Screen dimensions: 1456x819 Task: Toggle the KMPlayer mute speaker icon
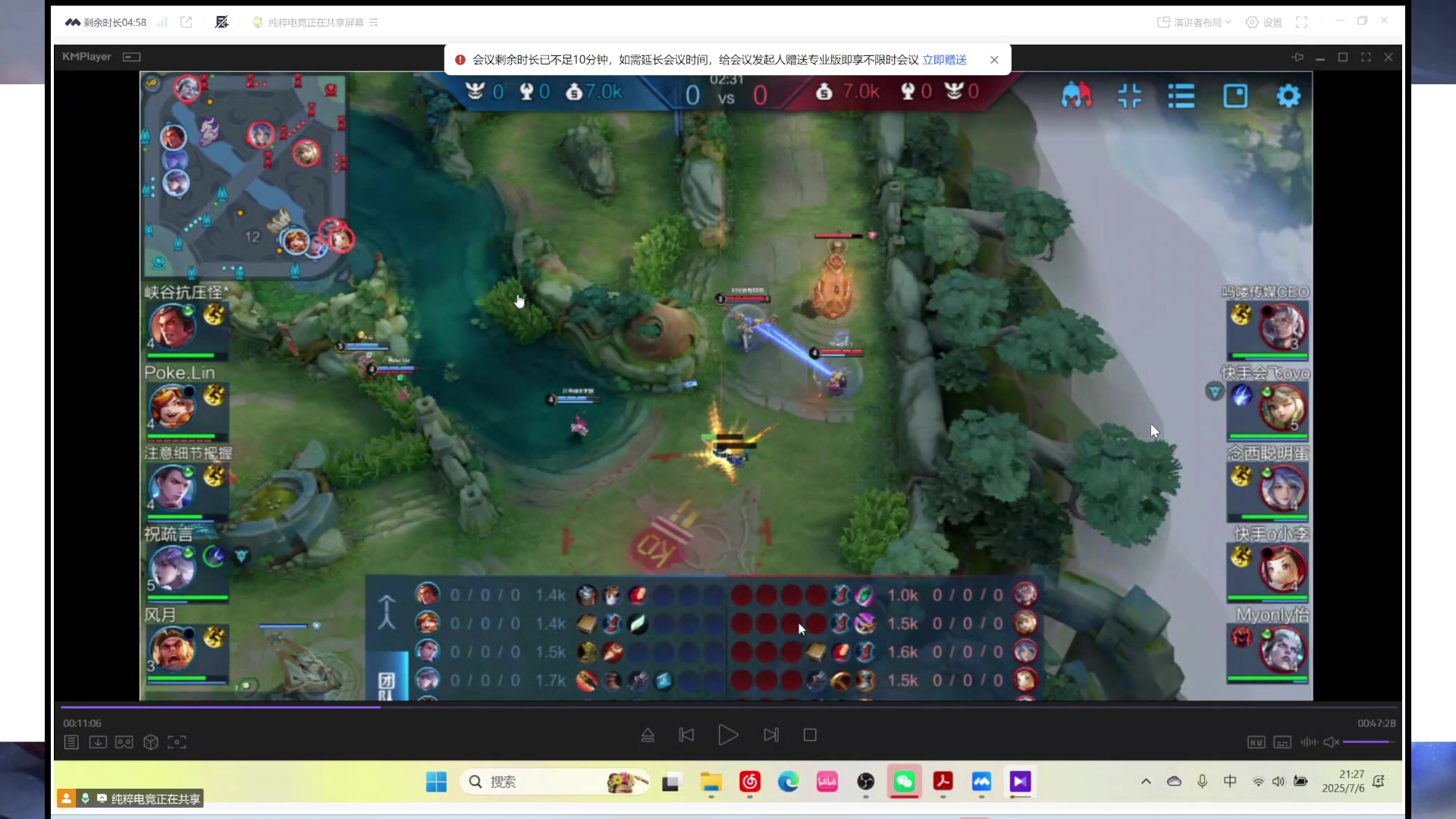(1332, 742)
